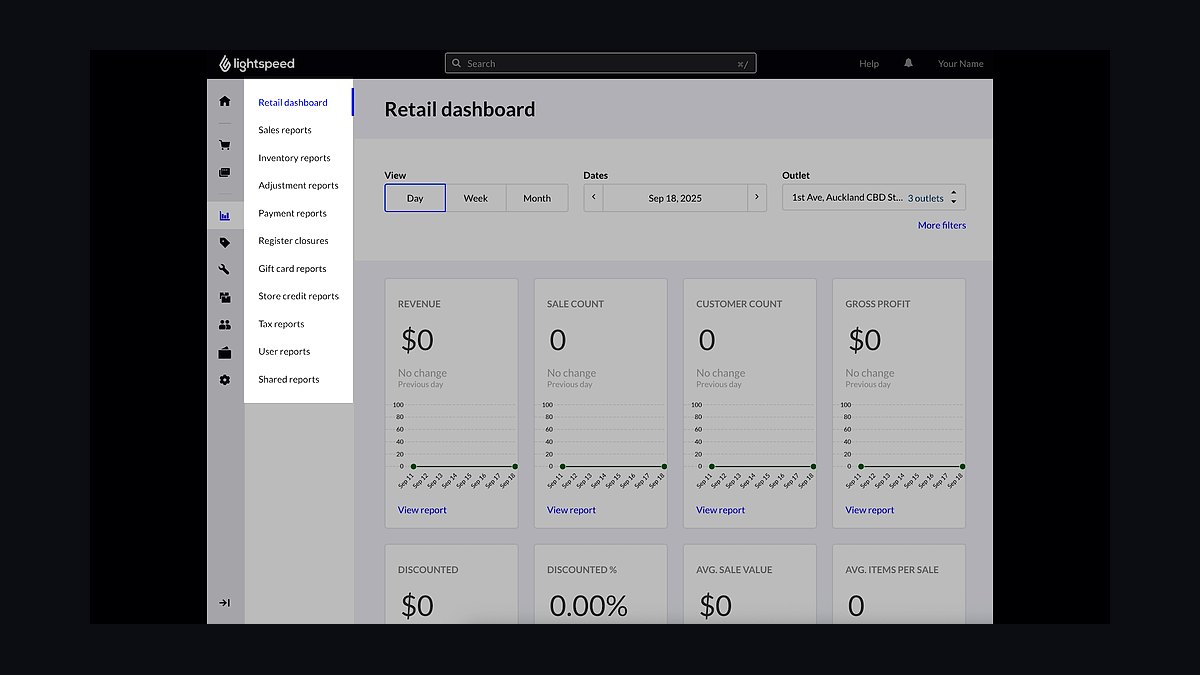View report for Sale Count
This screenshot has width=1200, height=675.
[571, 510]
